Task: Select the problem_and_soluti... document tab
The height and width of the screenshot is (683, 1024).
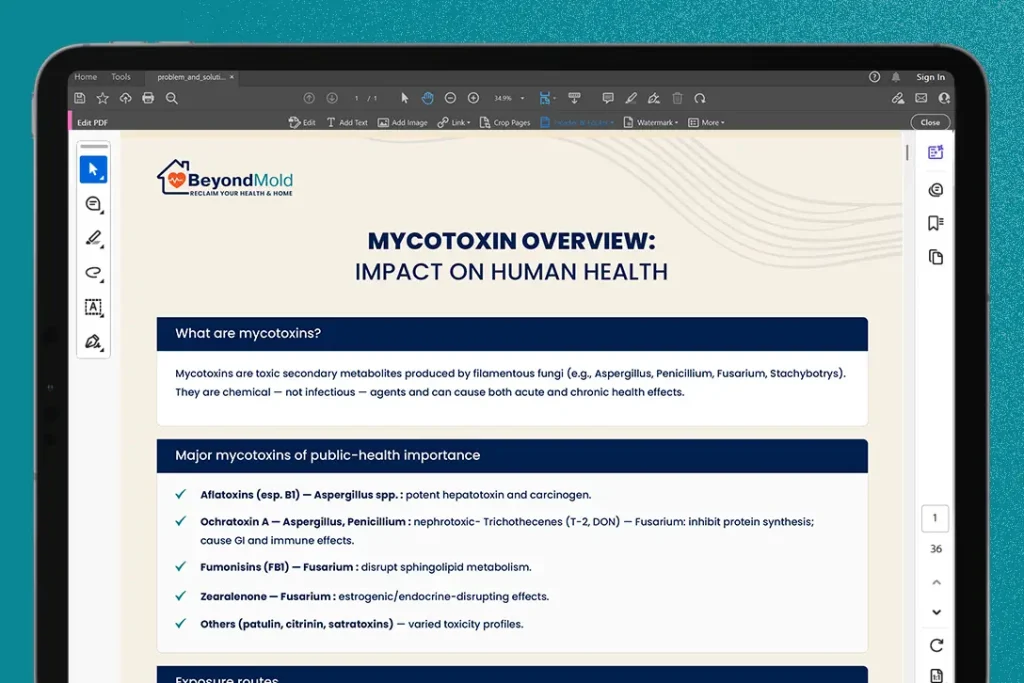Action: [191, 77]
